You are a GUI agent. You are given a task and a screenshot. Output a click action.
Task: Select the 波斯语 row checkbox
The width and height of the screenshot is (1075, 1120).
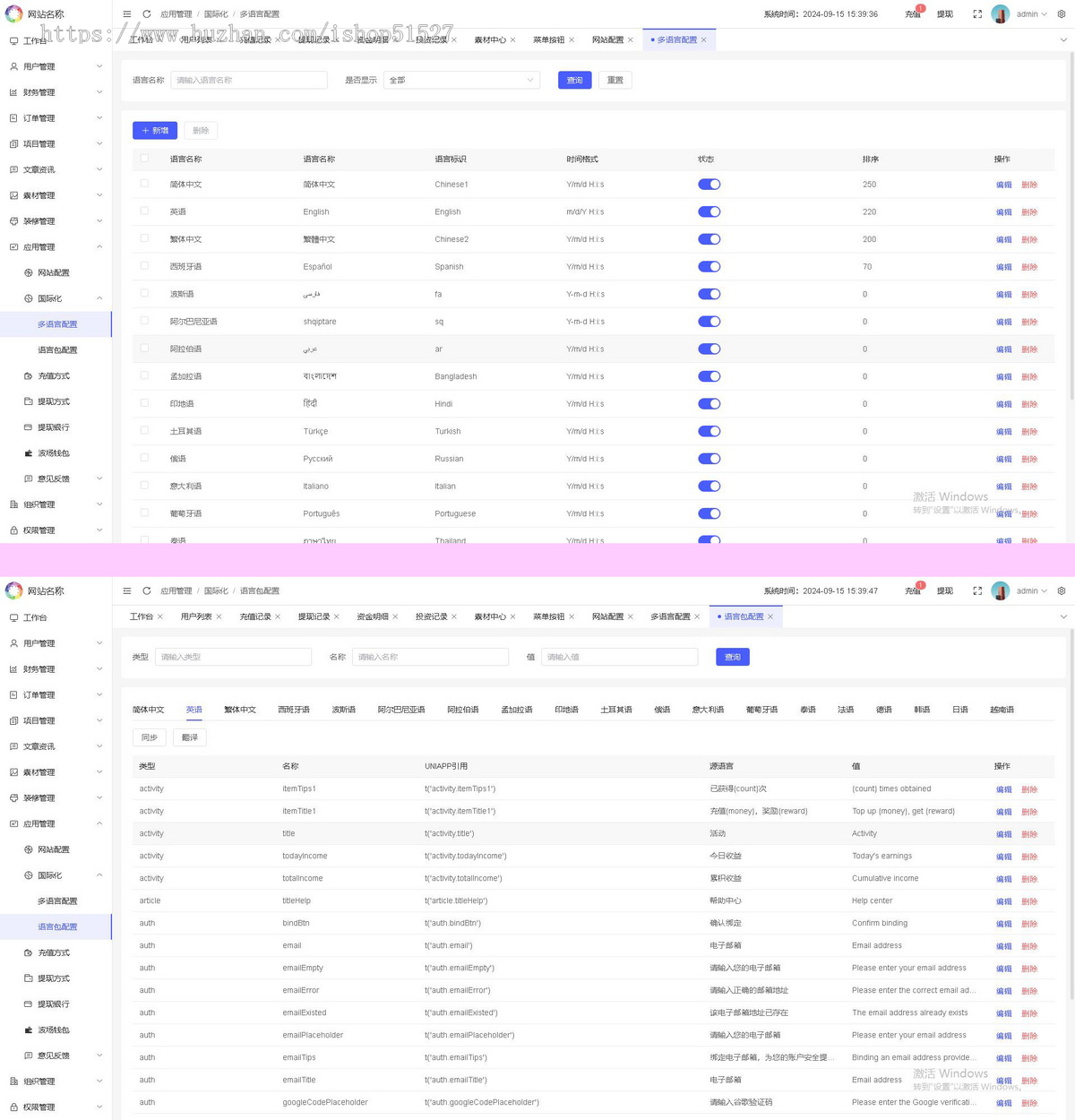(x=144, y=293)
